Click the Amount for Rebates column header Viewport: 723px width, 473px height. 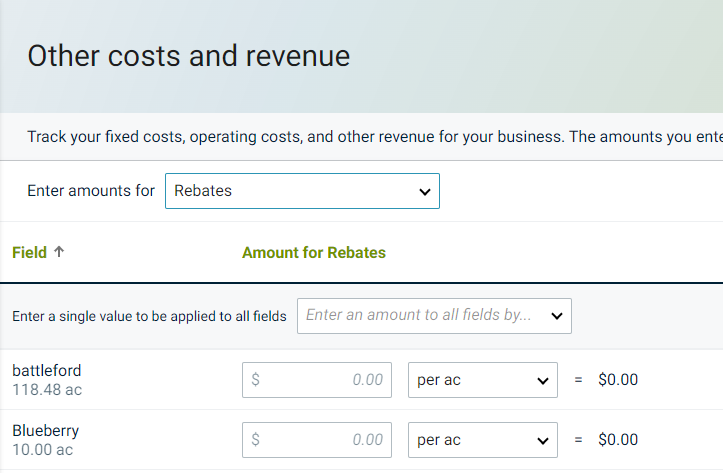[313, 252]
